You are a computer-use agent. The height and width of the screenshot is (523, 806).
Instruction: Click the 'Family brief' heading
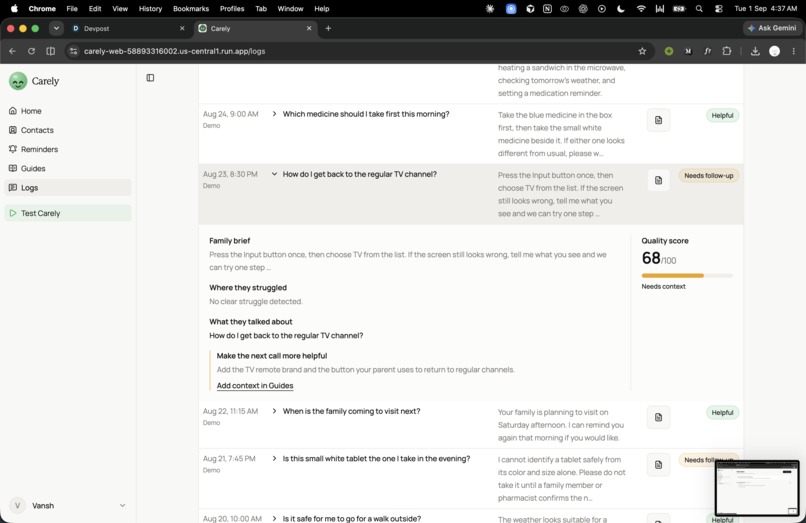click(229, 241)
